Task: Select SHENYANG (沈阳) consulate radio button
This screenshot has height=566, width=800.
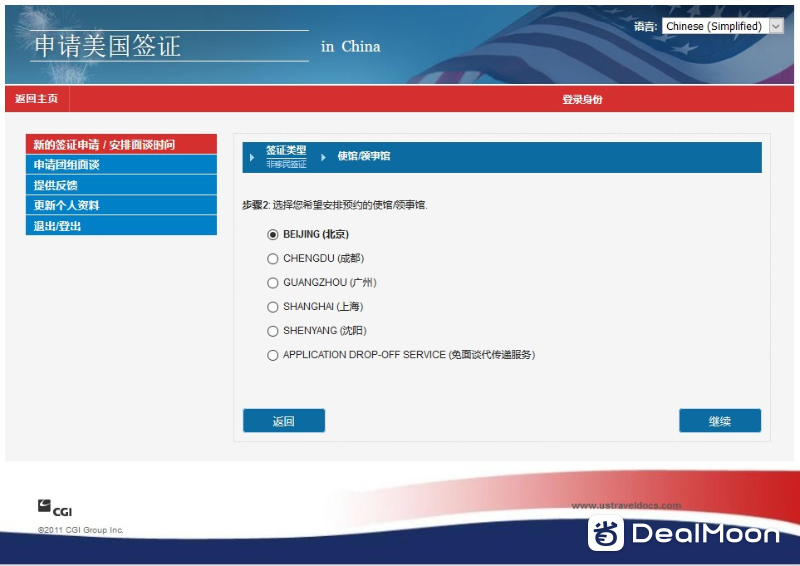Action: [272, 331]
